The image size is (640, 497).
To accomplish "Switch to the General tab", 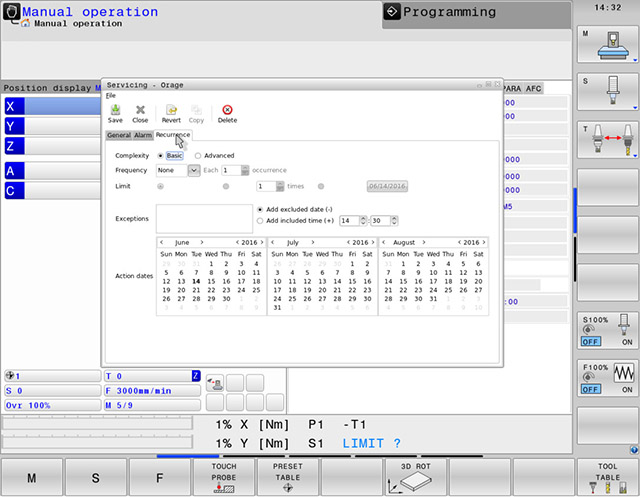I will point(119,135).
